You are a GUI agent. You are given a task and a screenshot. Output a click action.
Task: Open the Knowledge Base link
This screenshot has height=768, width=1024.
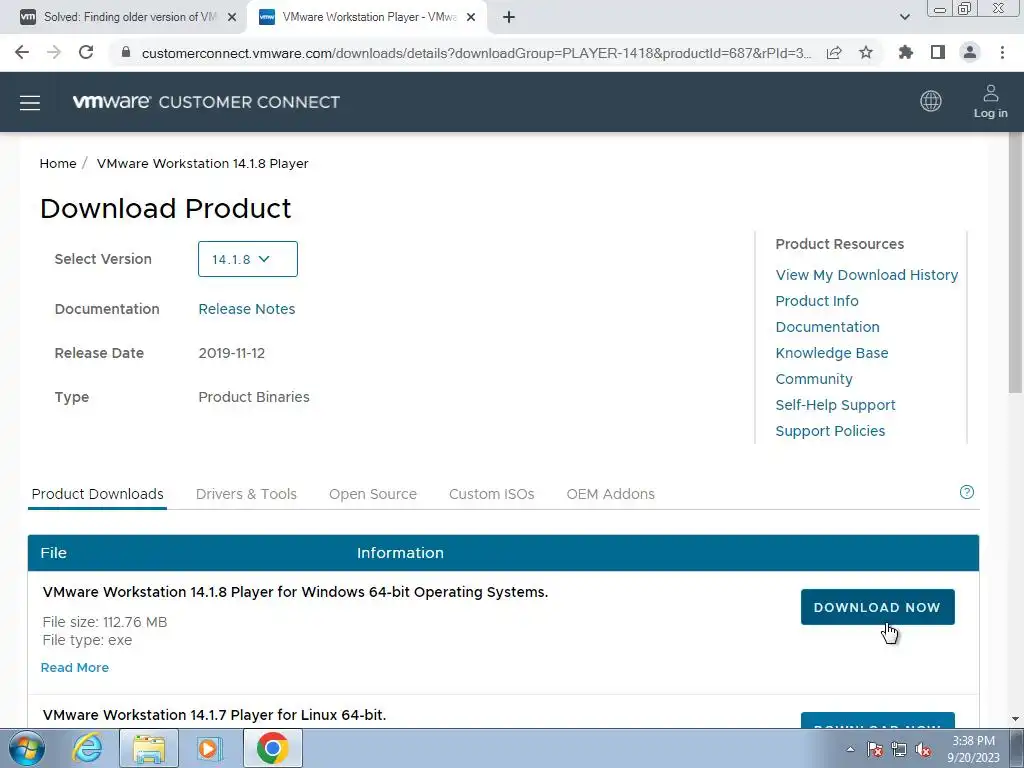click(x=832, y=353)
